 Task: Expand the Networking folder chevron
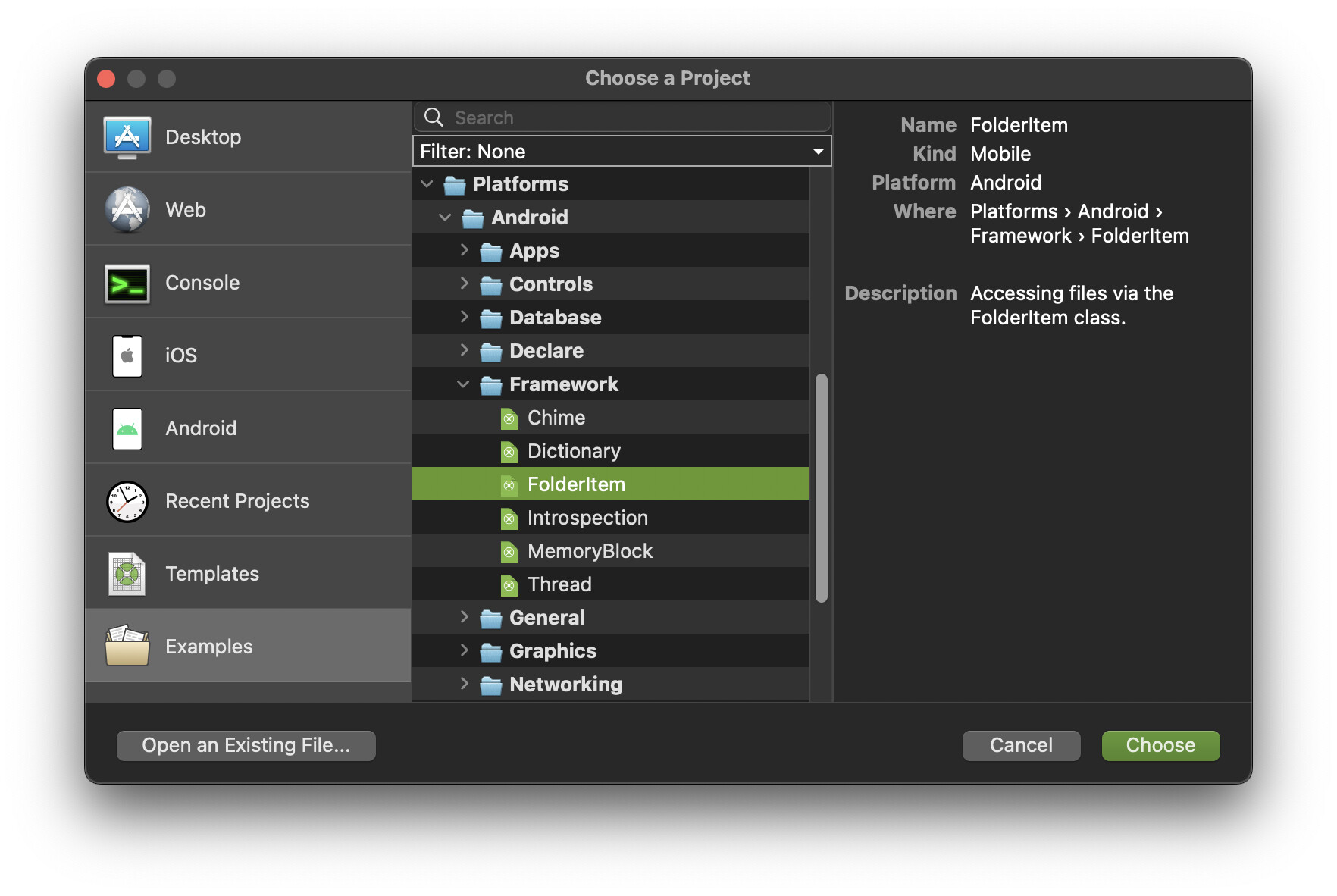click(x=464, y=684)
